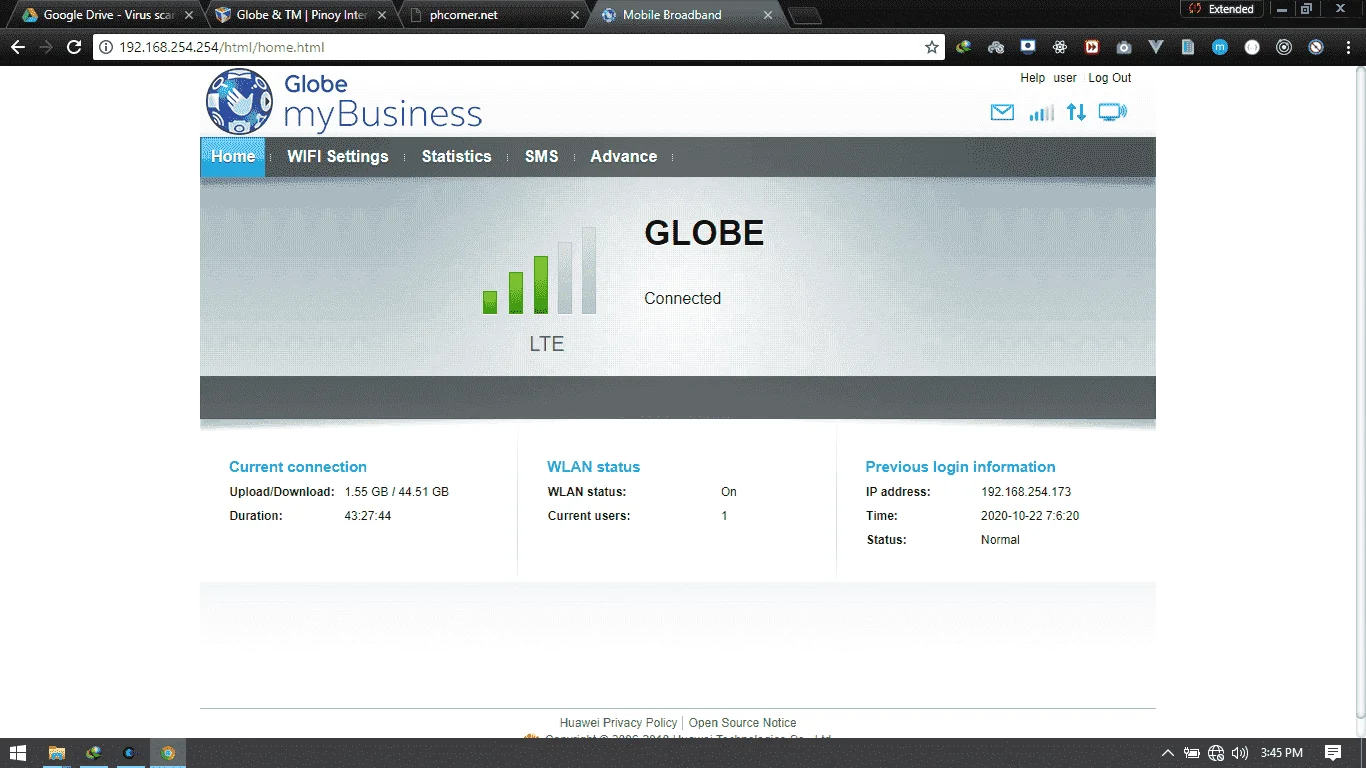Show hidden system tray icons
The image size is (1366, 768).
(x=1167, y=753)
